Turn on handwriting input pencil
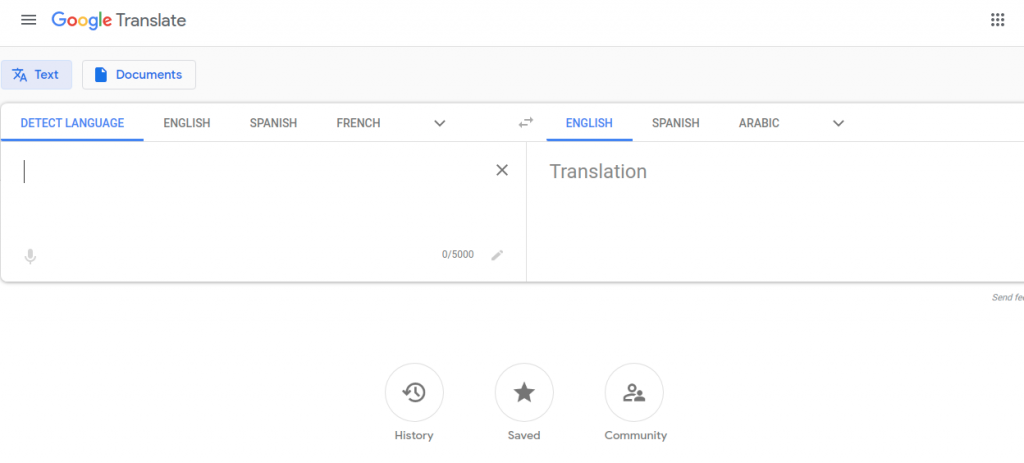This screenshot has width=1024, height=463. click(498, 255)
